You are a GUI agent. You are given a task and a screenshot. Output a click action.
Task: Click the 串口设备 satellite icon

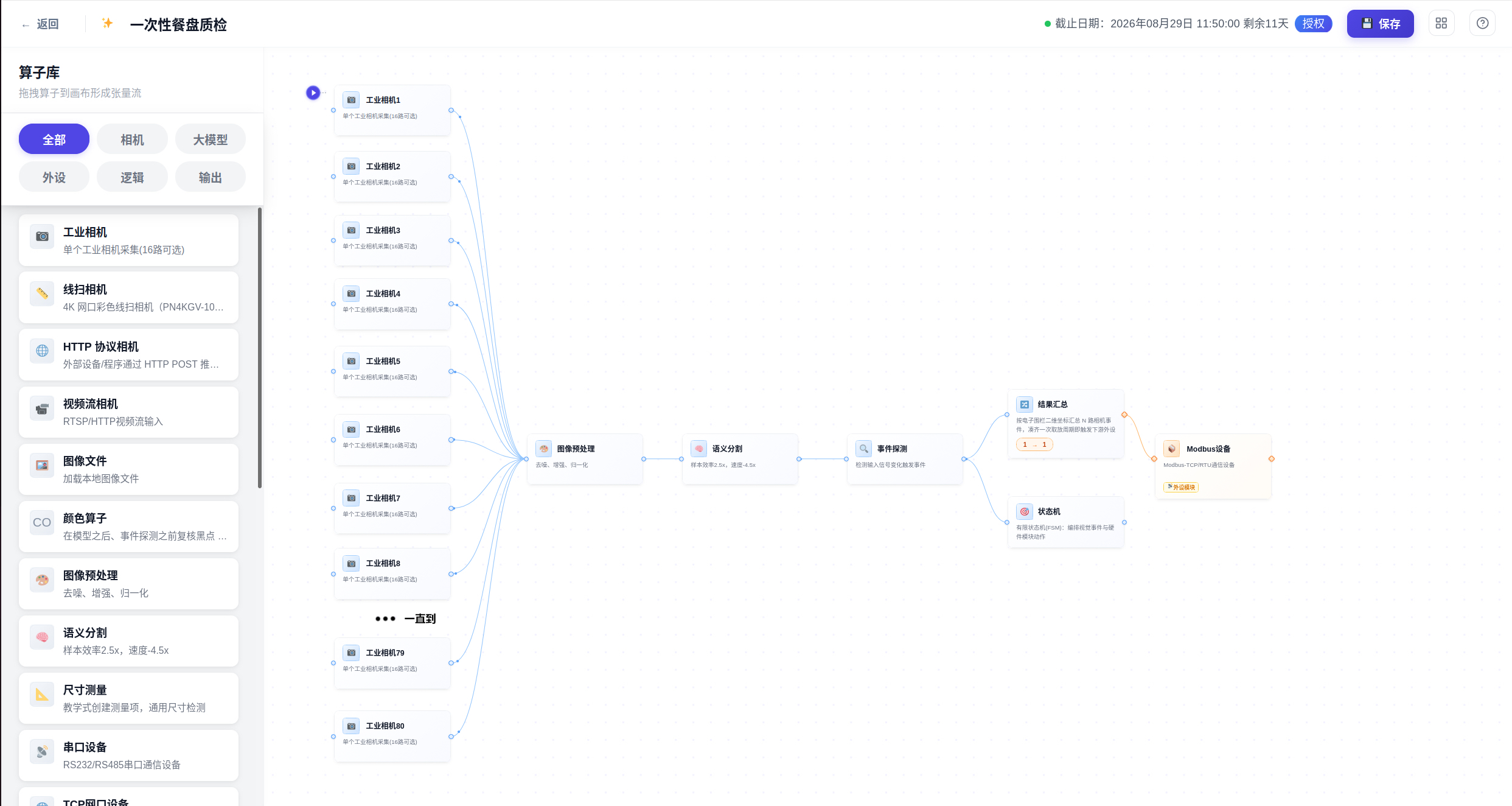pos(42,752)
